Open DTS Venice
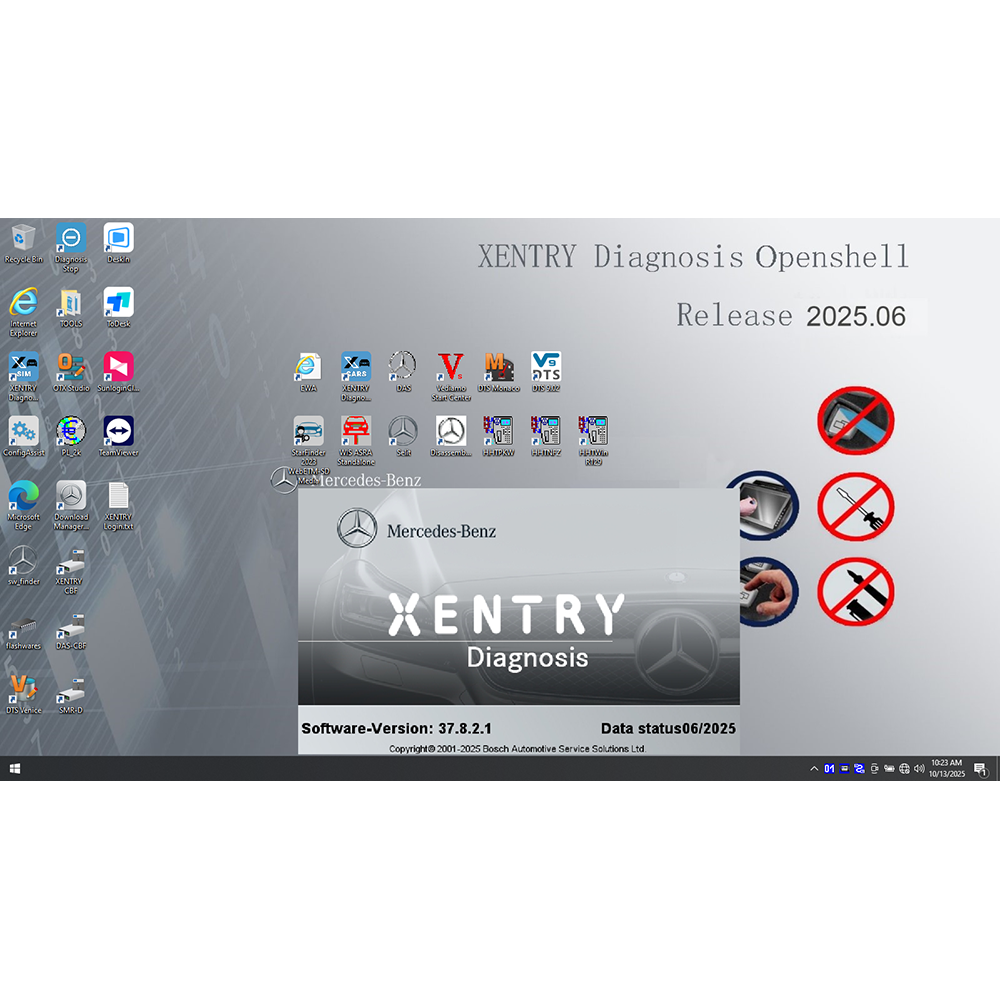1000x1000 pixels. 23,690
